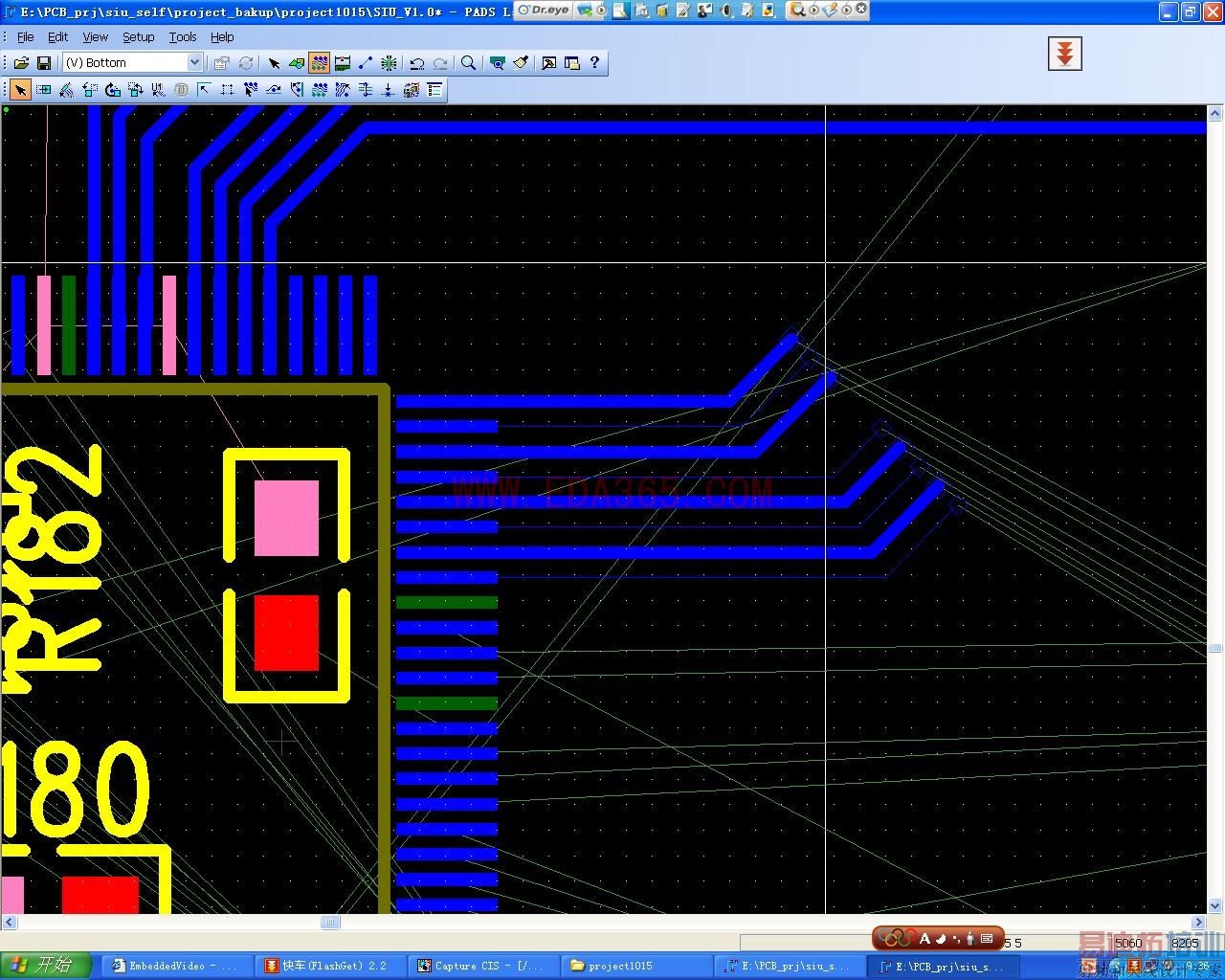Click the Radial Move tool
Screen dimensions: 1225x980
[x=66, y=90]
